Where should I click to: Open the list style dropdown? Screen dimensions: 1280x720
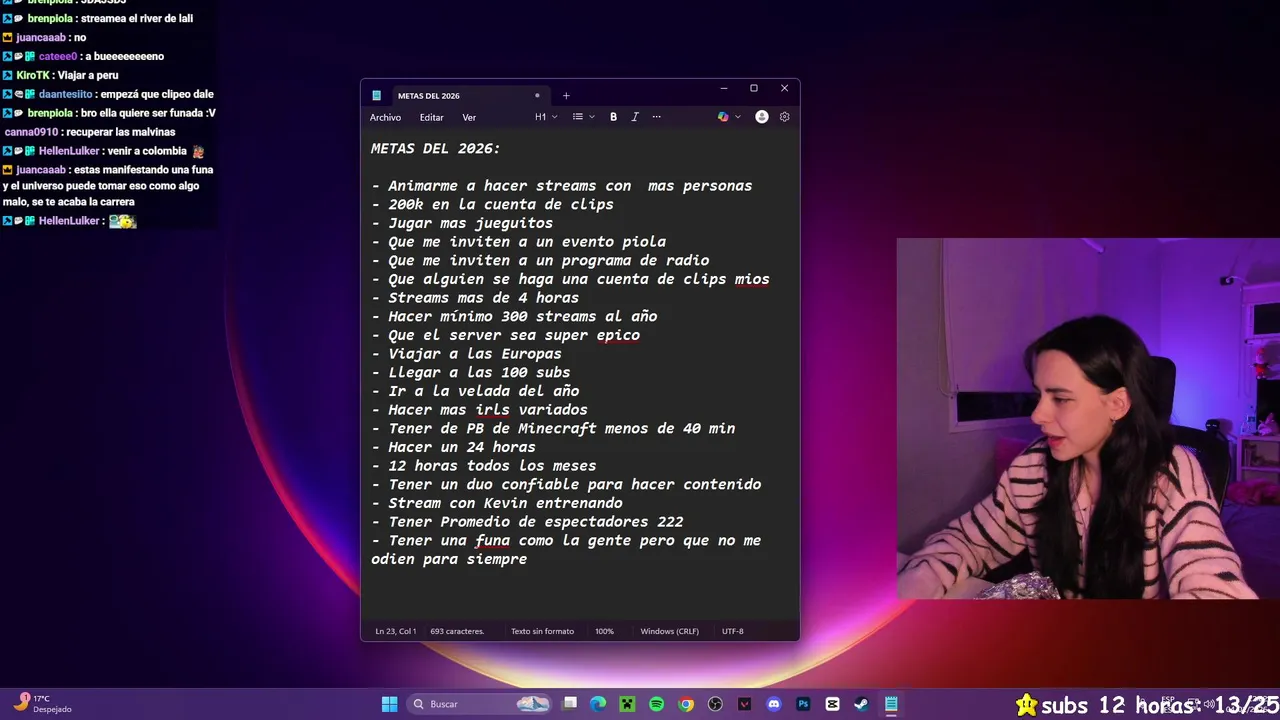(x=583, y=117)
